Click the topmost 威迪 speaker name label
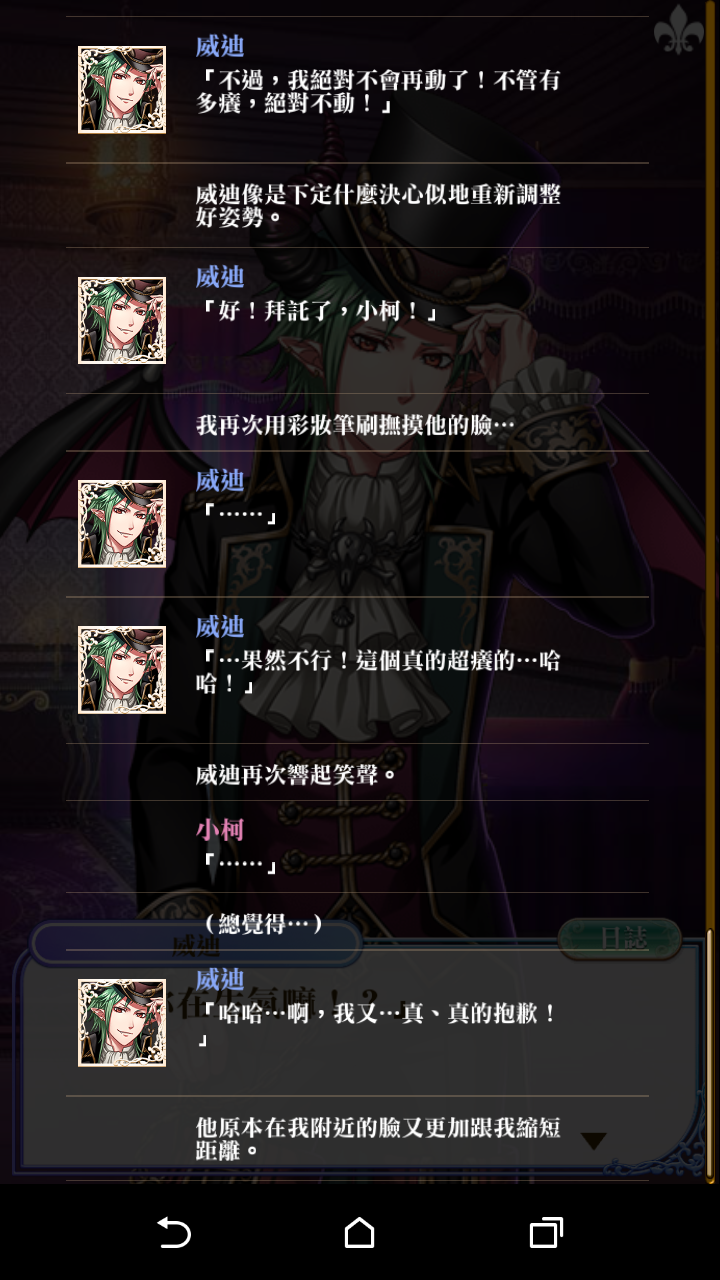 220,46
